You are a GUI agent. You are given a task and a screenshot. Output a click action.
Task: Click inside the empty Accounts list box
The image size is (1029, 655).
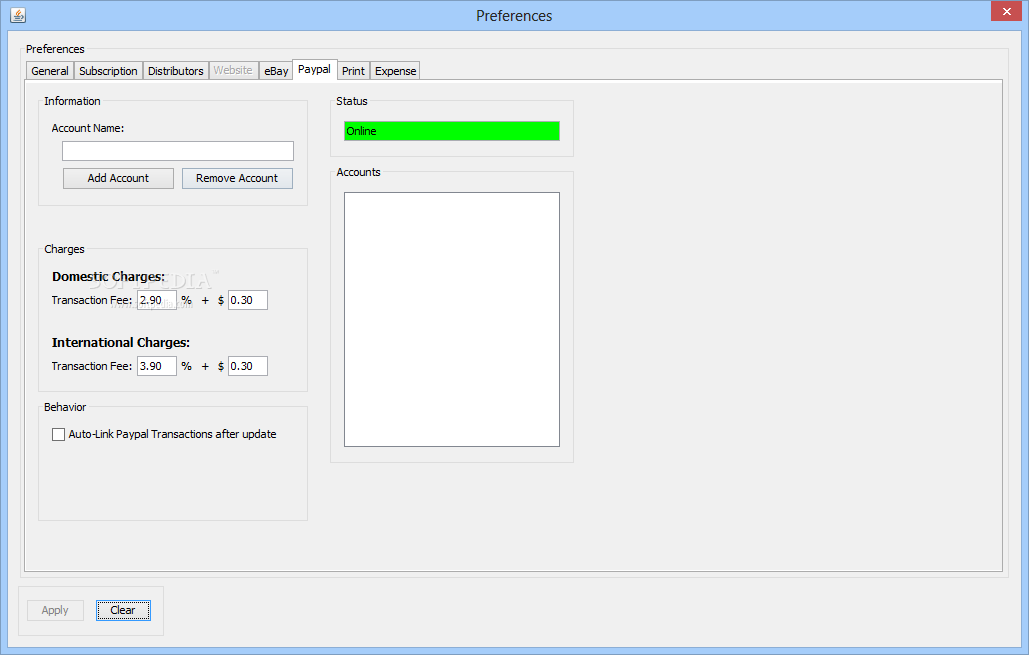click(x=452, y=320)
